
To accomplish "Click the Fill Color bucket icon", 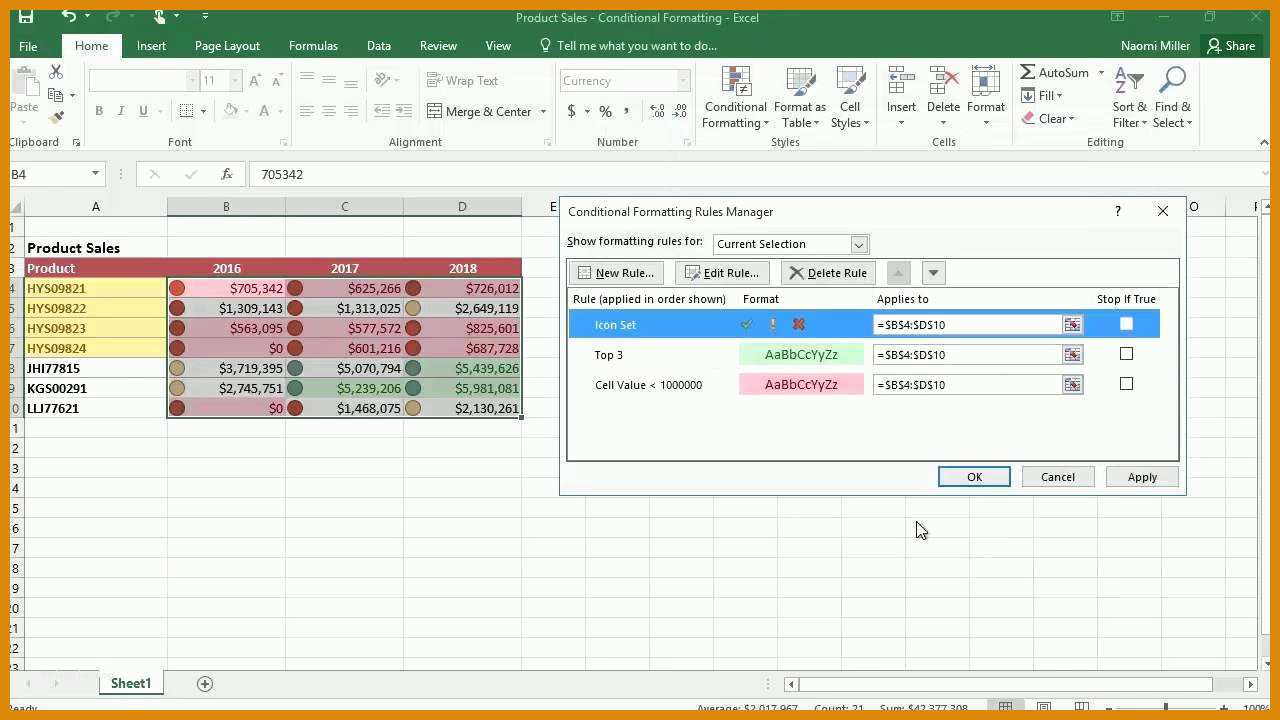I will (x=231, y=111).
